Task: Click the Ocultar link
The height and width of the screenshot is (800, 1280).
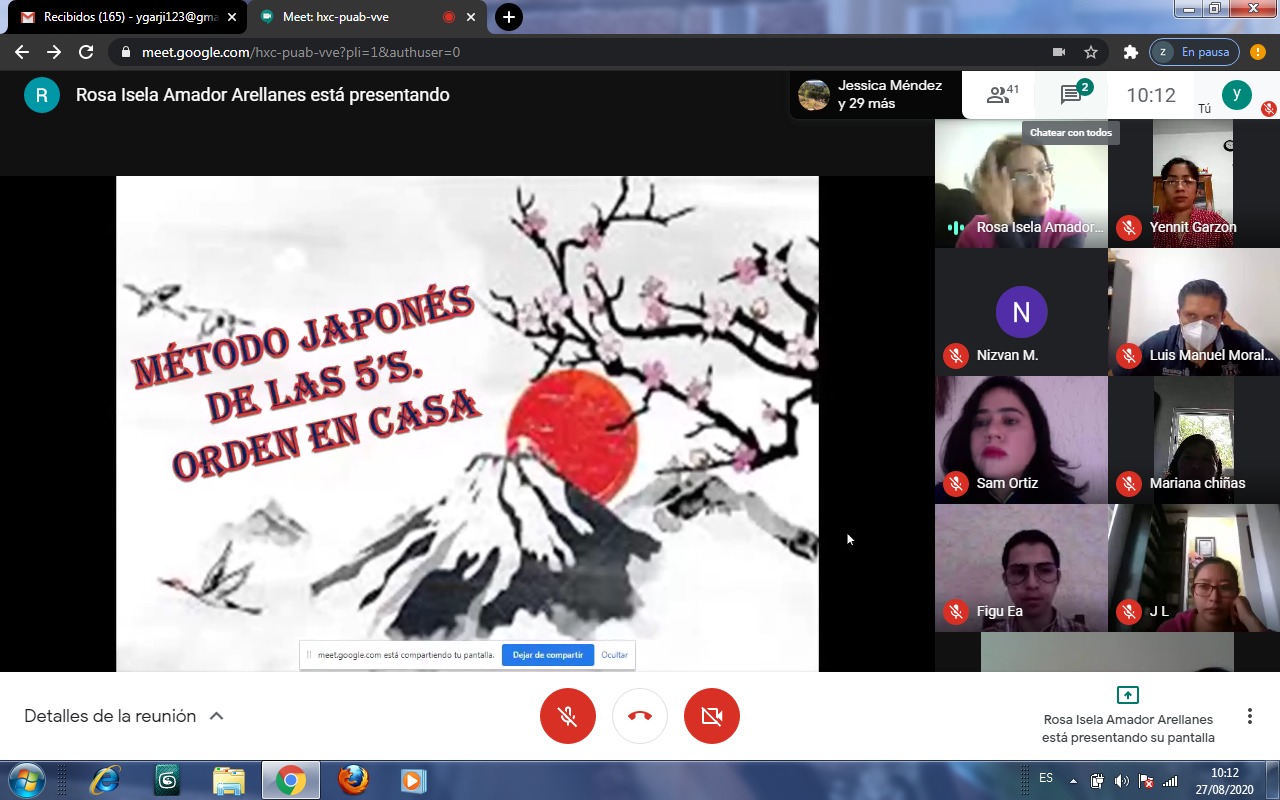Action: click(x=614, y=655)
